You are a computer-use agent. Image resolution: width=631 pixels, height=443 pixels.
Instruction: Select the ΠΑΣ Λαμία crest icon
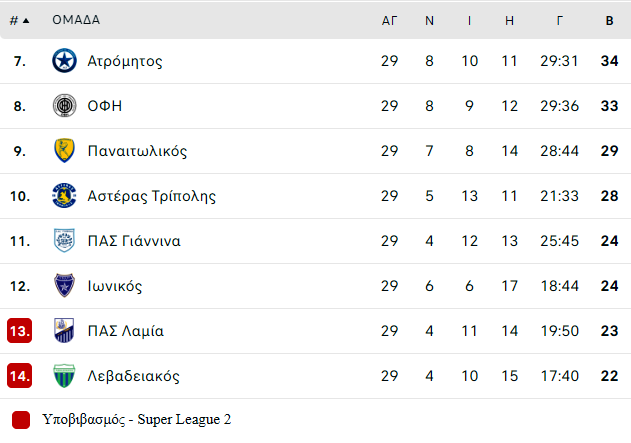click(64, 330)
